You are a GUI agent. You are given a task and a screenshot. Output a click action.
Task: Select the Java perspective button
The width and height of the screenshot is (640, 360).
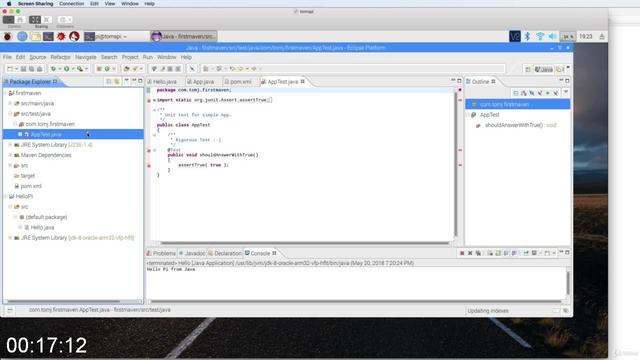point(543,69)
